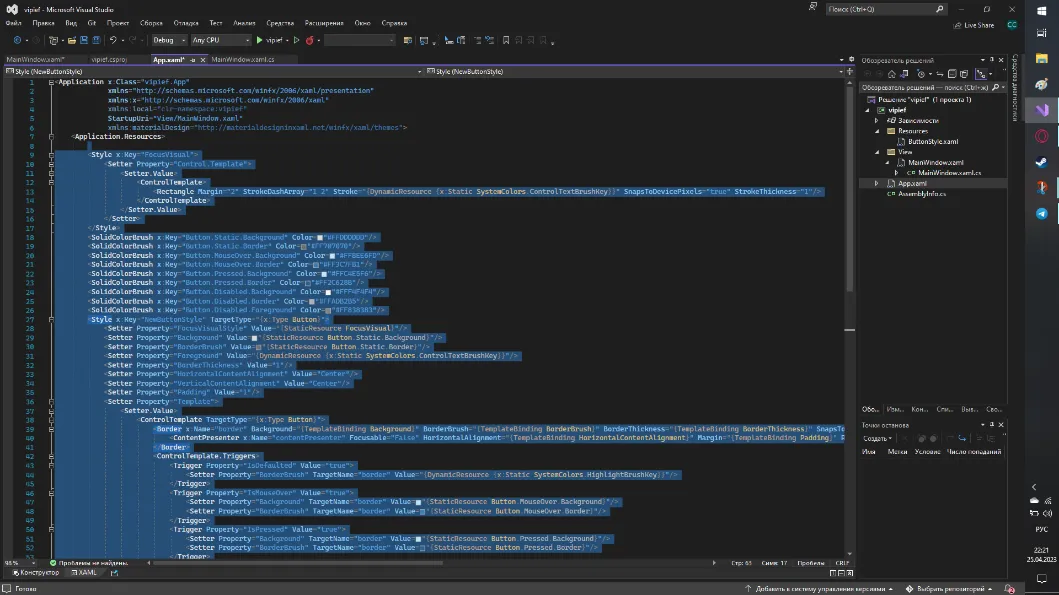1059x595 pixels.
Task: Toggle code folding at line 9 Style
Action: coord(51,155)
